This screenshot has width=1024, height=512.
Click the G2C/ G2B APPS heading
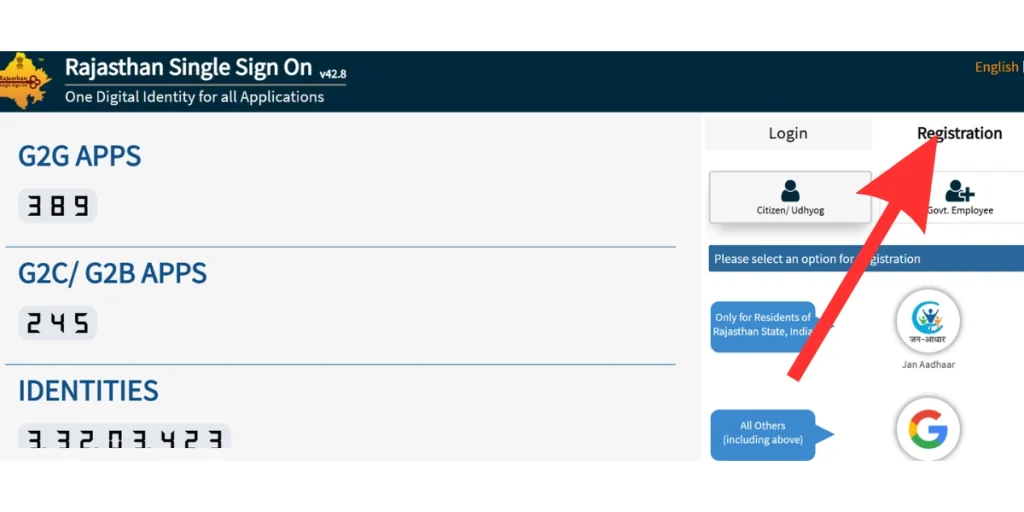tap(112, 273)
